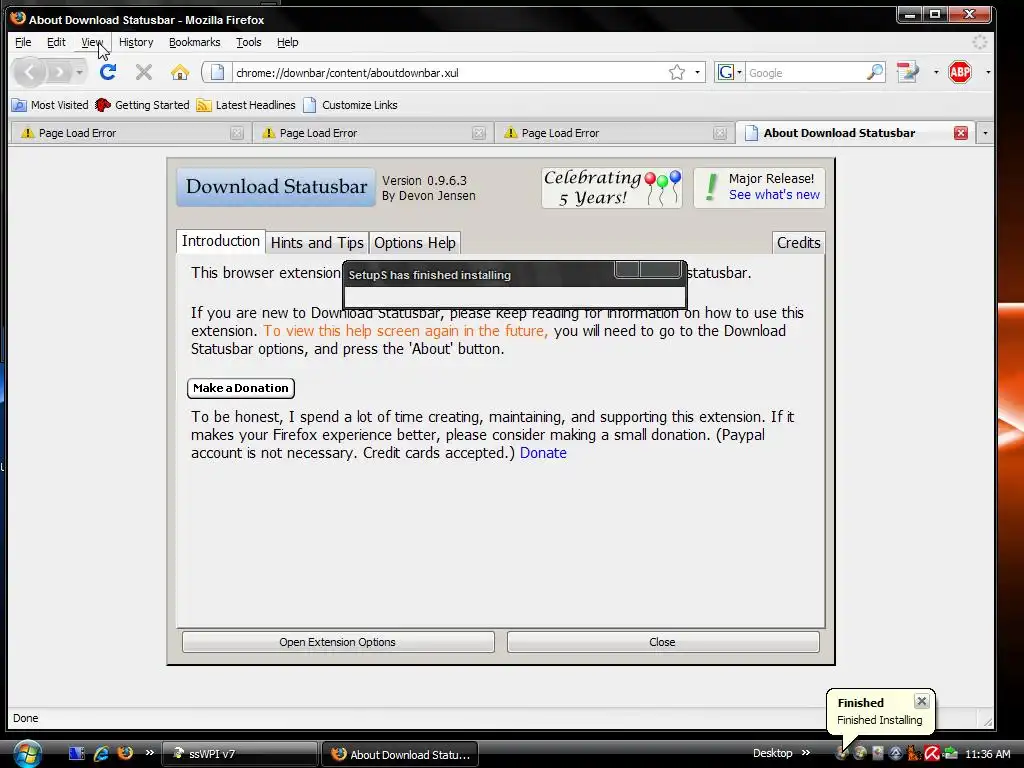Click the Show Desktop quick launch icon
The image size is (1024, 768).
coord(76,754)
